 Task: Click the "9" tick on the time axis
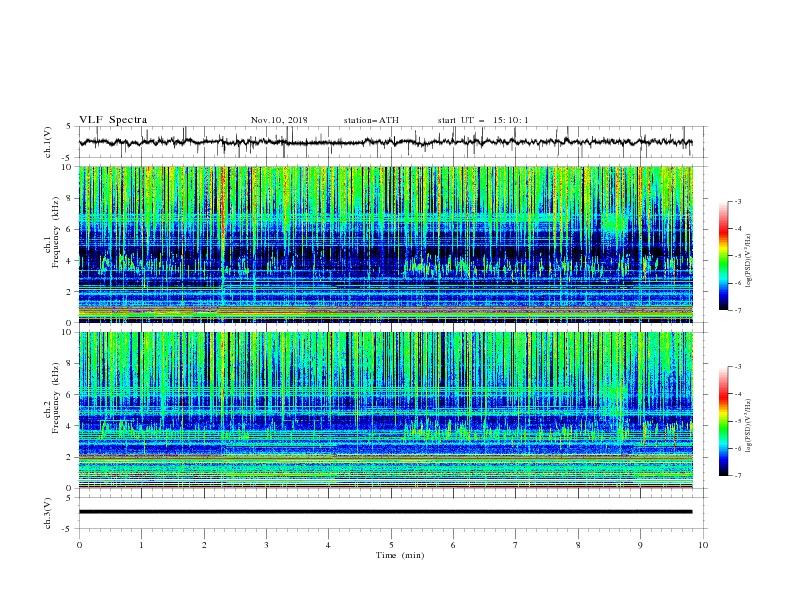tap(640, 545)
